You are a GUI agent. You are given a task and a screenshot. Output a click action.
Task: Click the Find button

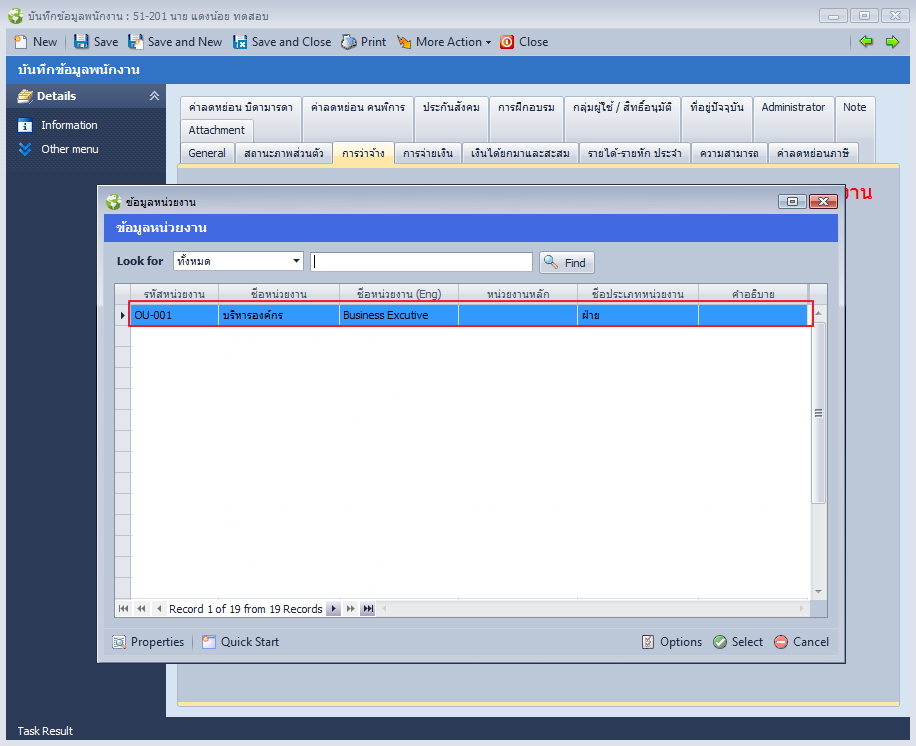click(566, 262)
